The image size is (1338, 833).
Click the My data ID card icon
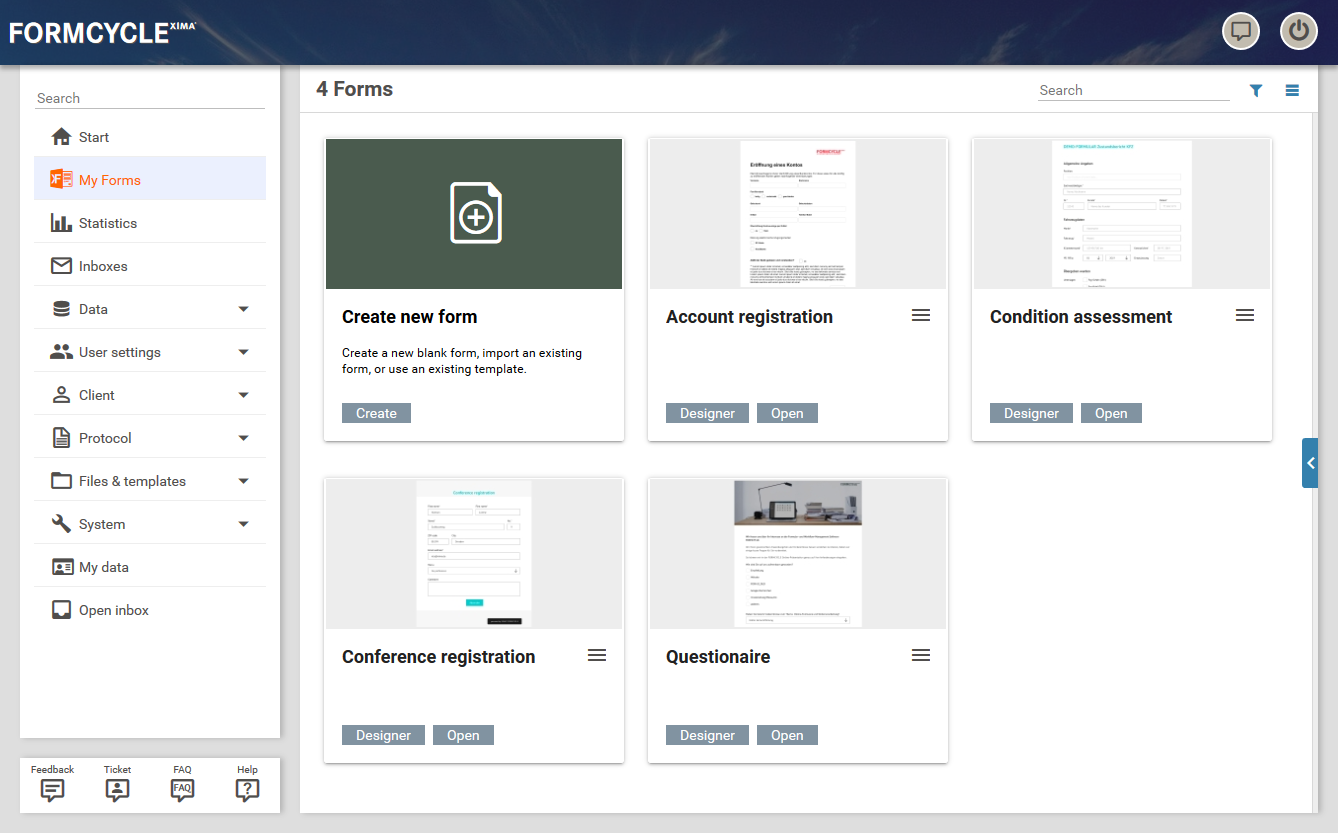point(62,567)
